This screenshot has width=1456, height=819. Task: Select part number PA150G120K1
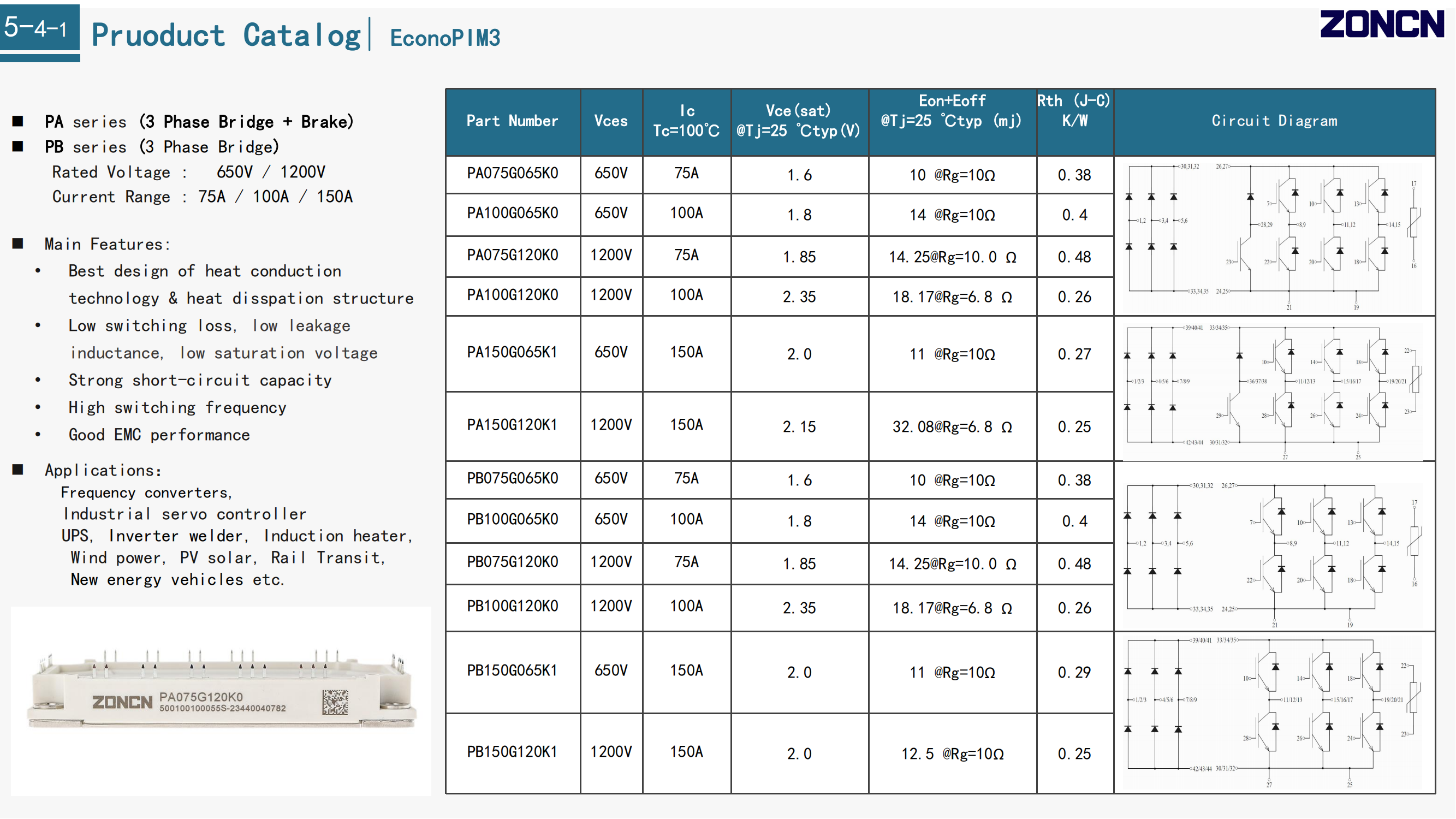512,425
